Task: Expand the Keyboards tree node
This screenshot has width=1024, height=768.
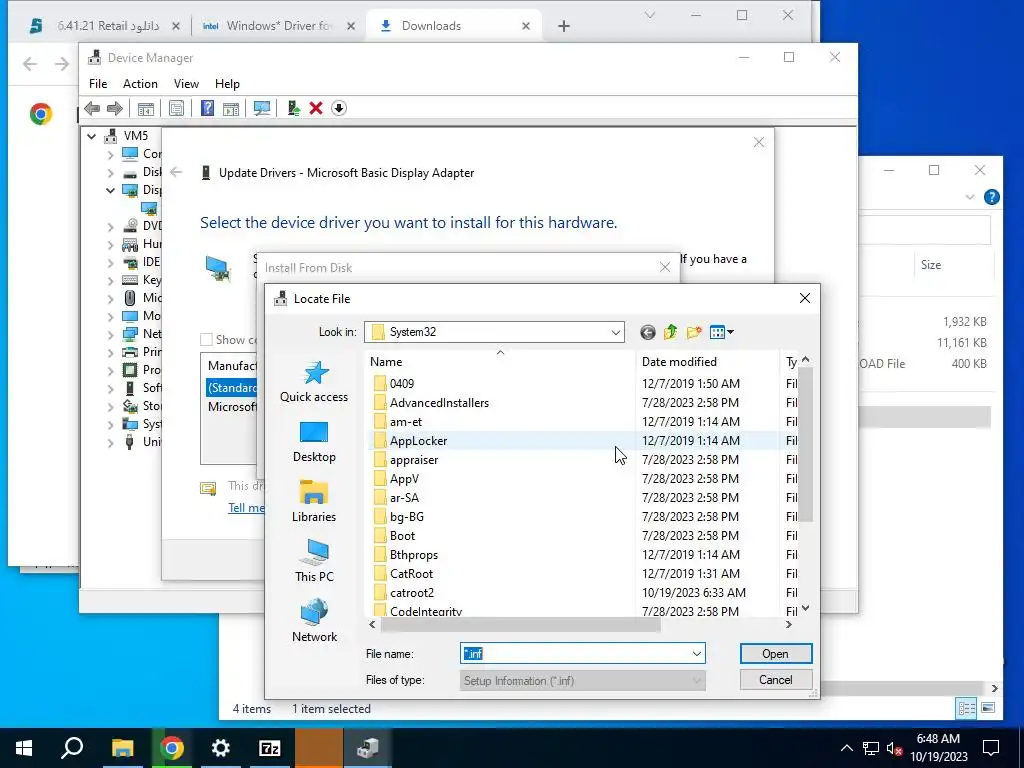Action: (110, 281)
